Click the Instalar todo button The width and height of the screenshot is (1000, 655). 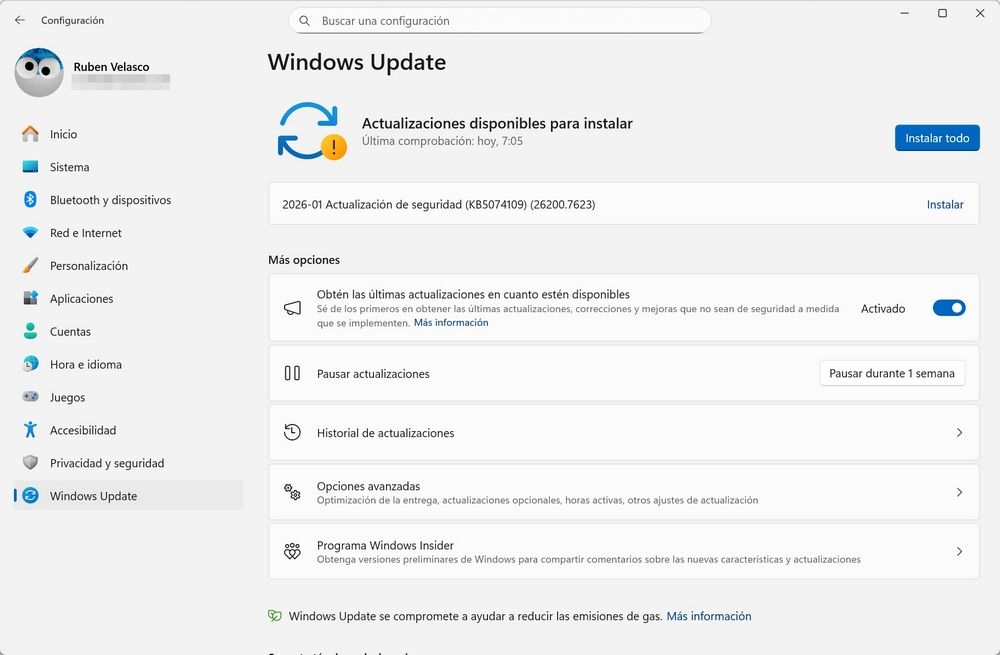pyautogui.click(x=937, y=139)
